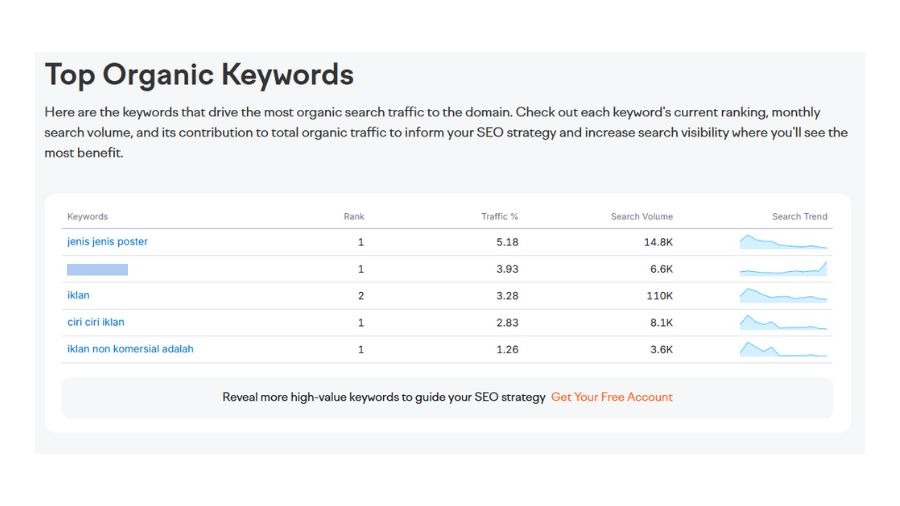
Task: Click the Search Volume column header
Action: [x=641, y=217]
